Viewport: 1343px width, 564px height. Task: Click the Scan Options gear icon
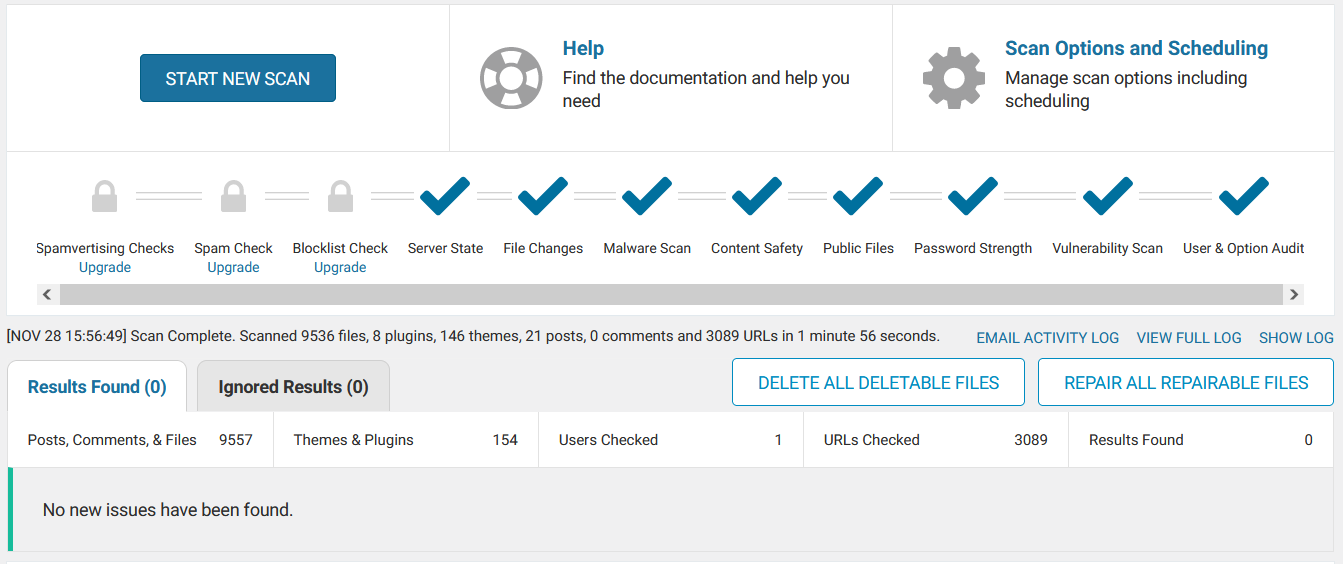tap(954, 78)
